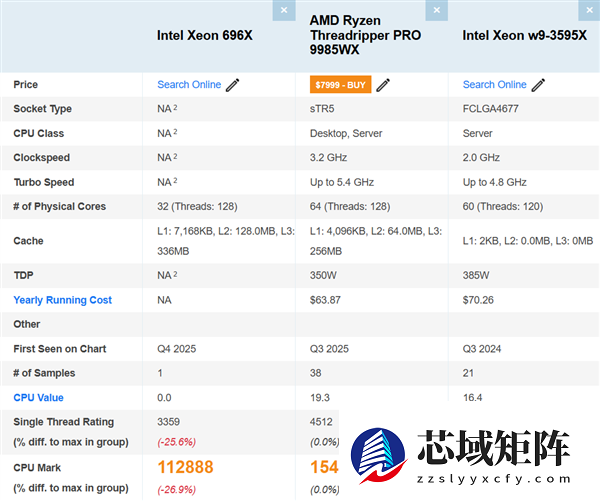Viewport: 600px width, 501px height.
Task: Click the Q3 2025 first seen value
Action: 329,349
